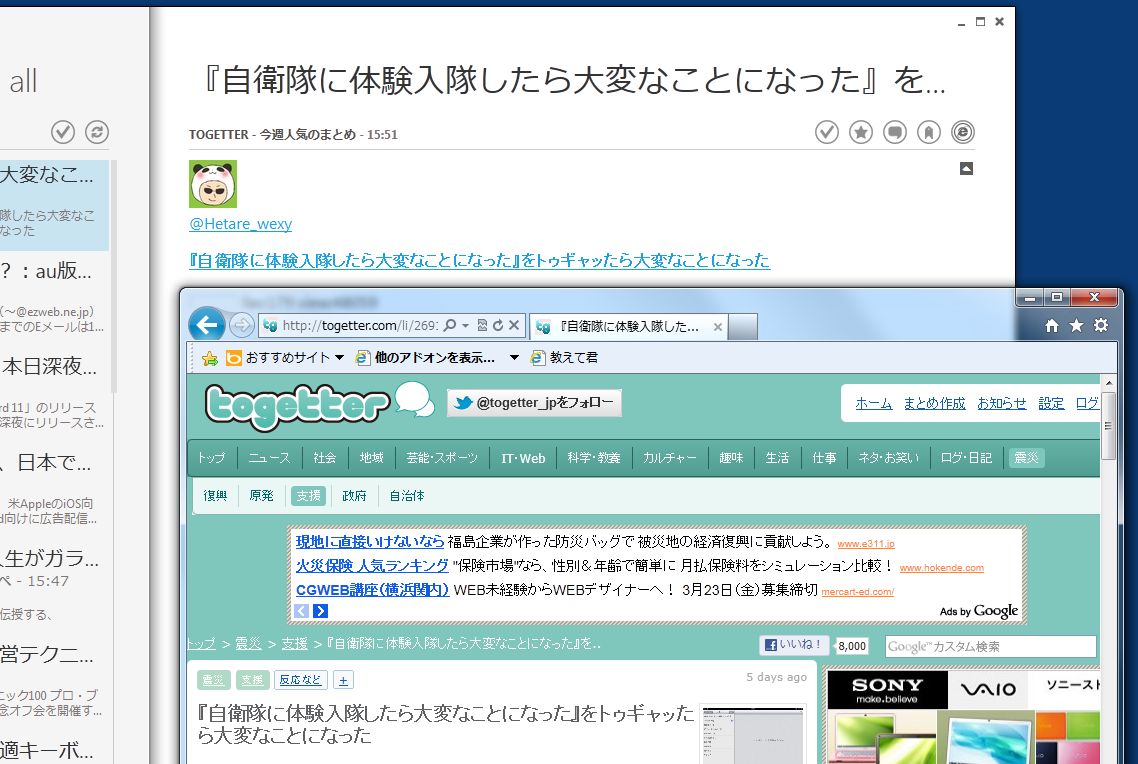Focus the Google カスタム検索 search box
The image size is (1138, 764).
coord(990,646)
